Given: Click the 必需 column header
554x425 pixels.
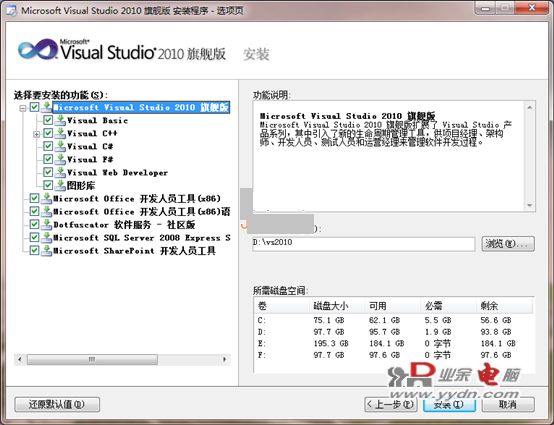Looking at the screenshot, I should point(448,306).
